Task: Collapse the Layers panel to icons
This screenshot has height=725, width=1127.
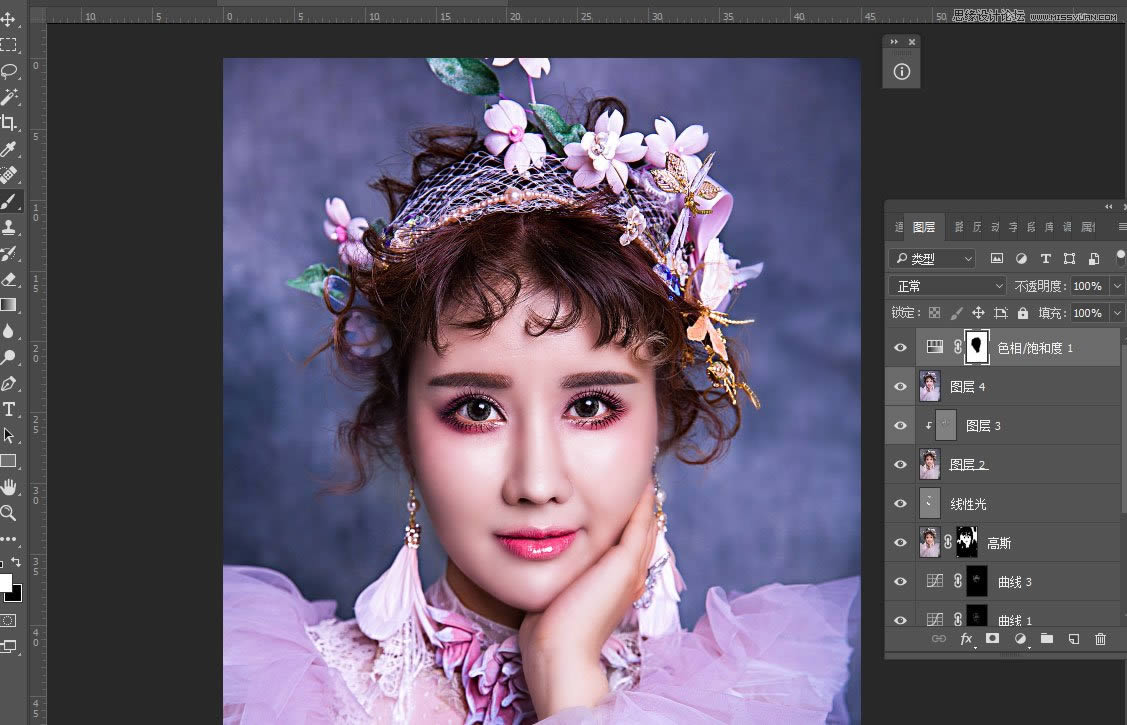Action: (1108, 207)
